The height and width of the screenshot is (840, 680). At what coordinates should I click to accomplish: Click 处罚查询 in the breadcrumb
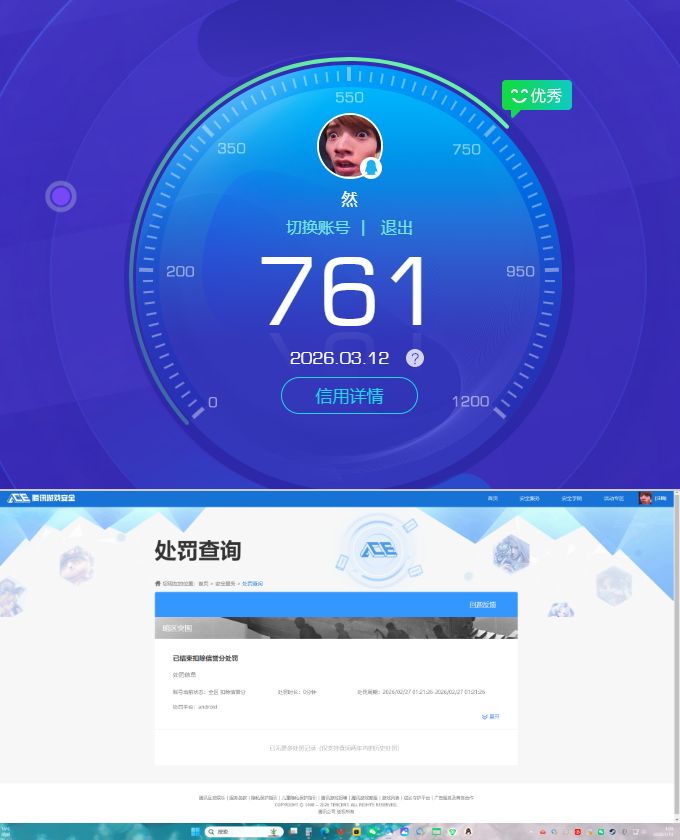click(252, 583)
